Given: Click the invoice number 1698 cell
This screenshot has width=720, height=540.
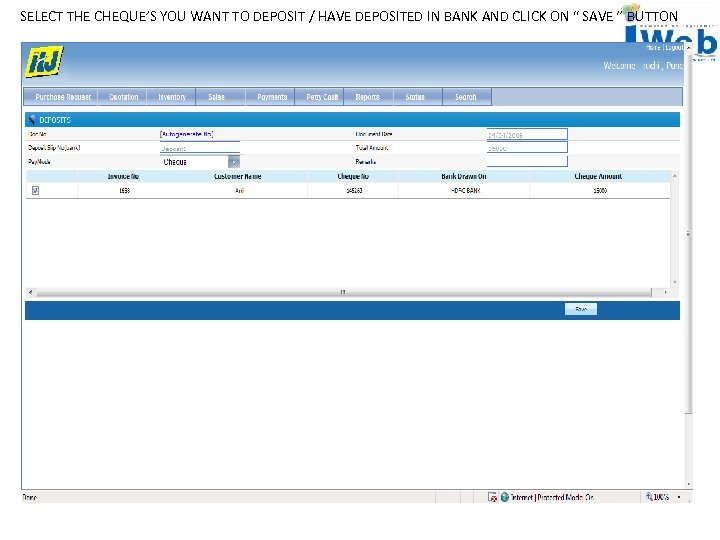Looking at the screenshot, I should coord(124,190).
